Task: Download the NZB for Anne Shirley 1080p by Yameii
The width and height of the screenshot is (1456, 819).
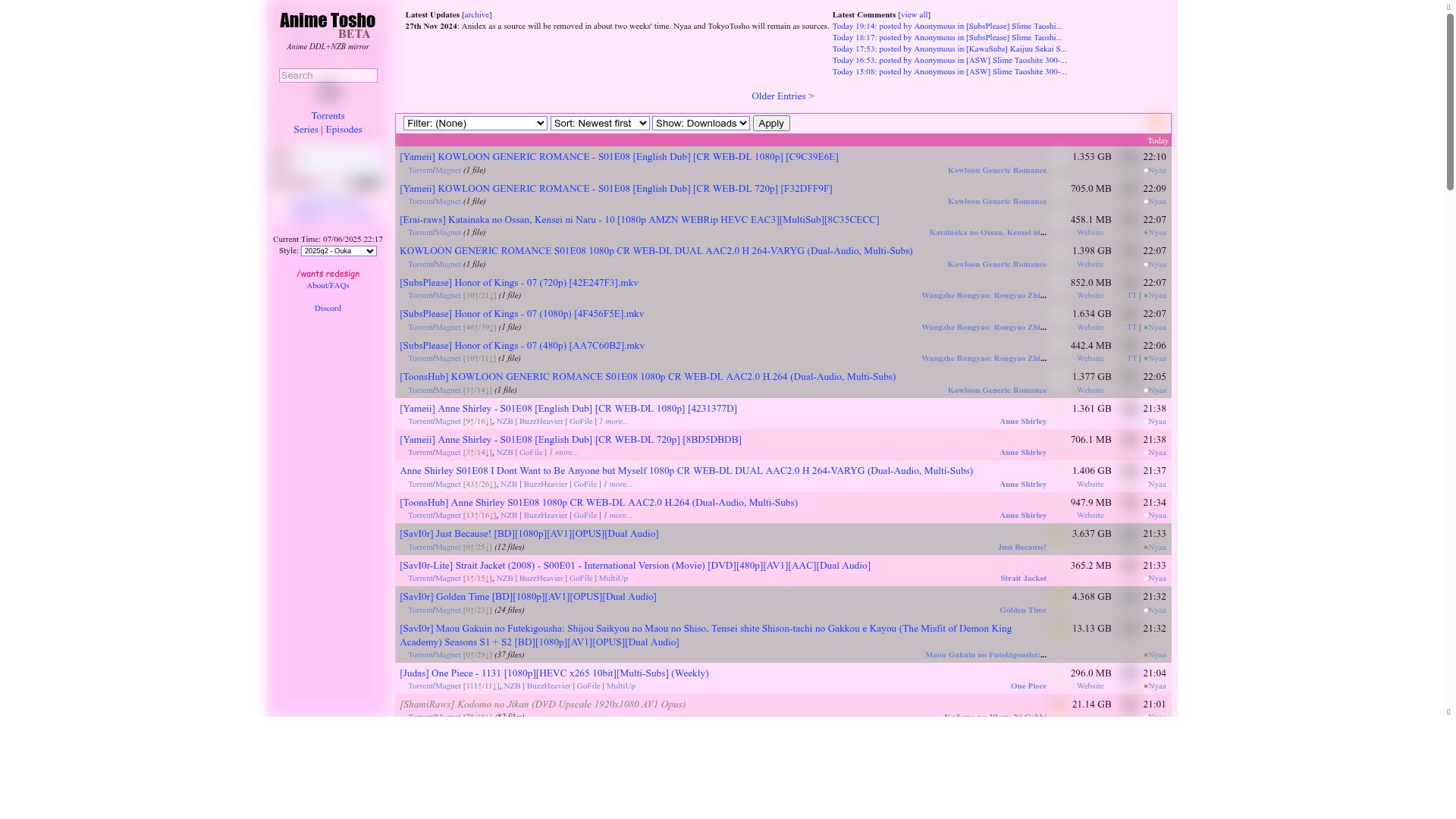Action: (504, 421)
